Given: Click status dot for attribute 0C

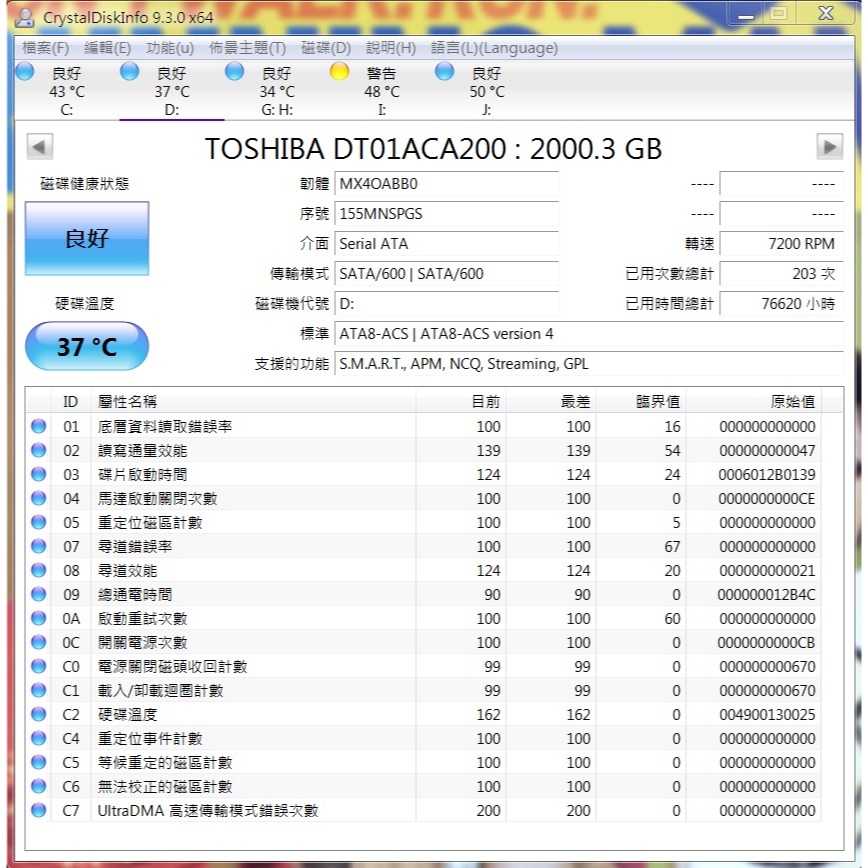Looking at the screenshot, I should point(39,642).
